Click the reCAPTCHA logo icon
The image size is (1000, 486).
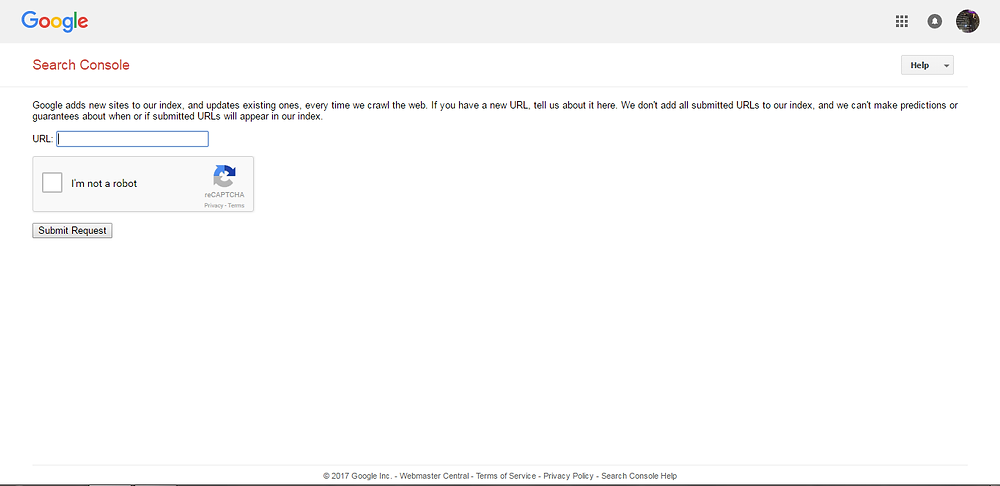pyautogui.click(x=224, y=177)
